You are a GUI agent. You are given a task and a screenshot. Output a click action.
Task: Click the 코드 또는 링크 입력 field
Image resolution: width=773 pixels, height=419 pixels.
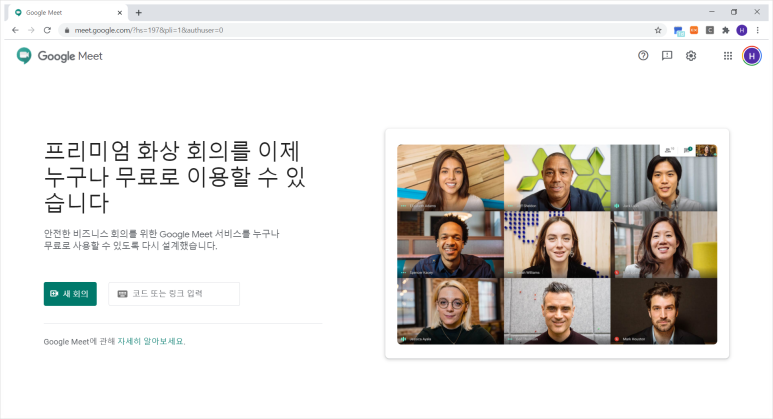(x=174, y=294)
